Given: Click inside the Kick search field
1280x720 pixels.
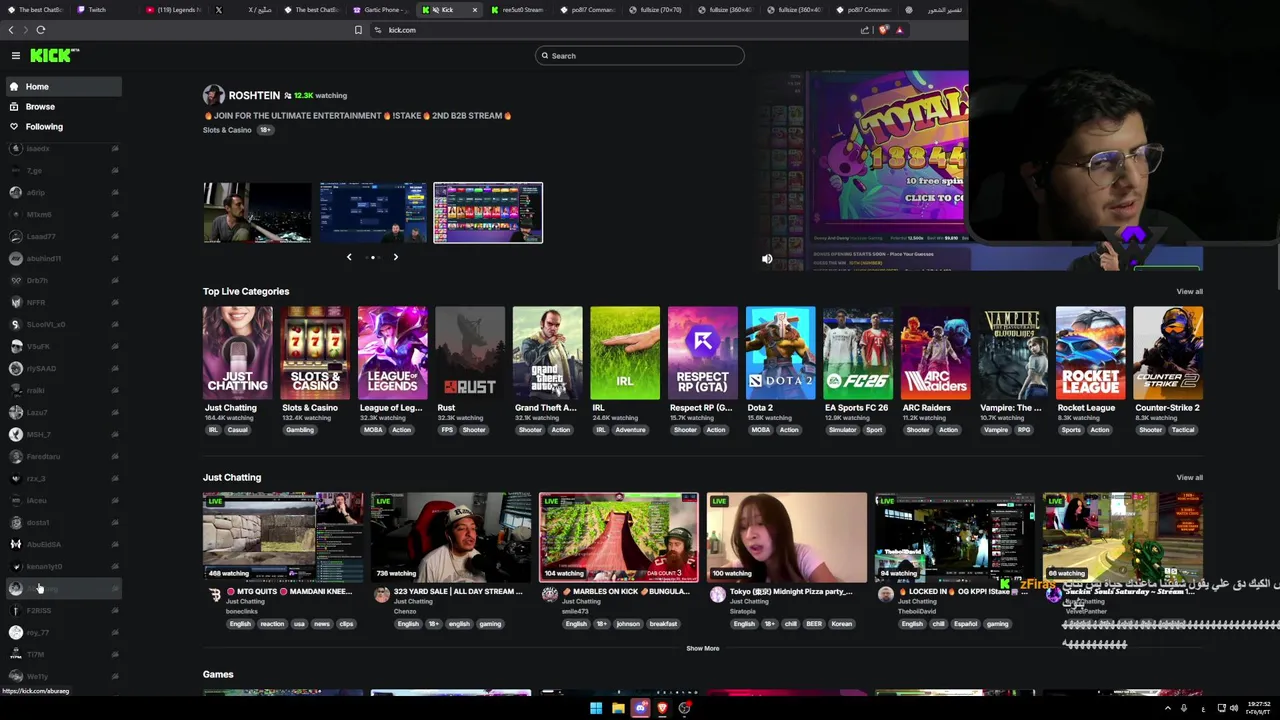Looking at the screenshot, I should pyautogui.click(x=640, y=56).
